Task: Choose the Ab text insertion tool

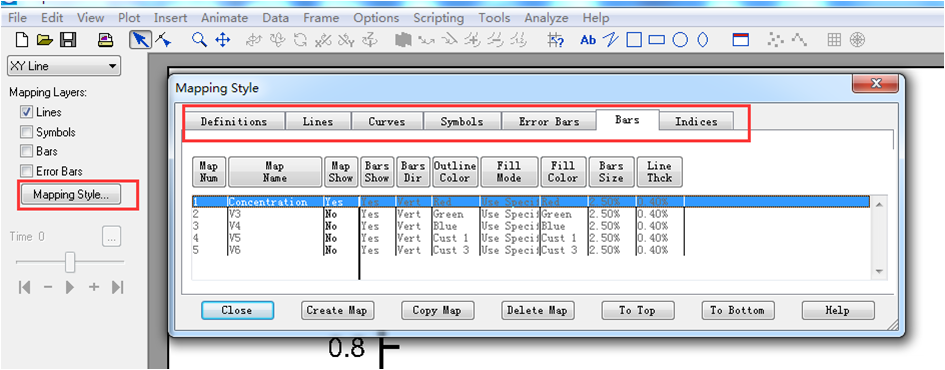Action: click(588, 40)
